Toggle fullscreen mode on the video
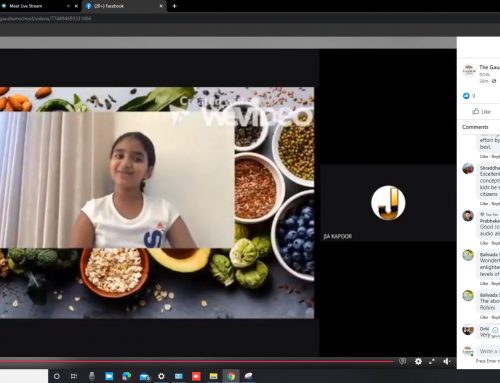 point(432,361)
